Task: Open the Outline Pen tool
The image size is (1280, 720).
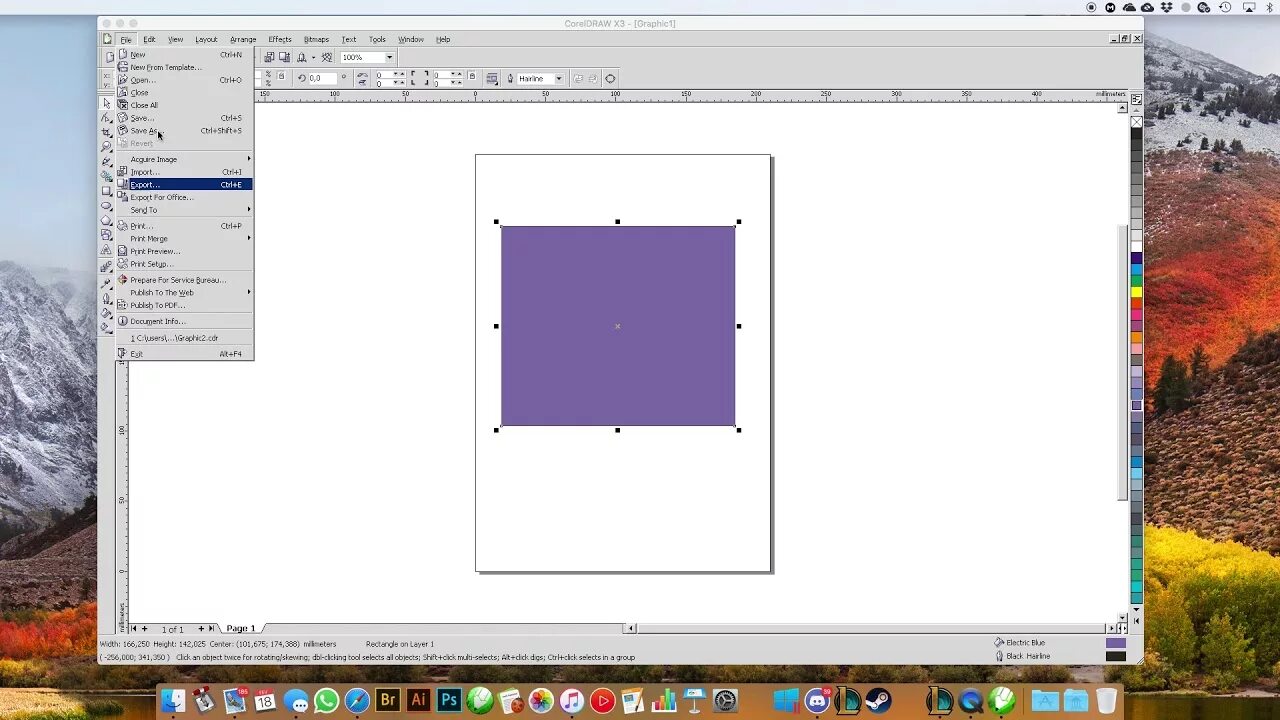Action: (107, 299)
